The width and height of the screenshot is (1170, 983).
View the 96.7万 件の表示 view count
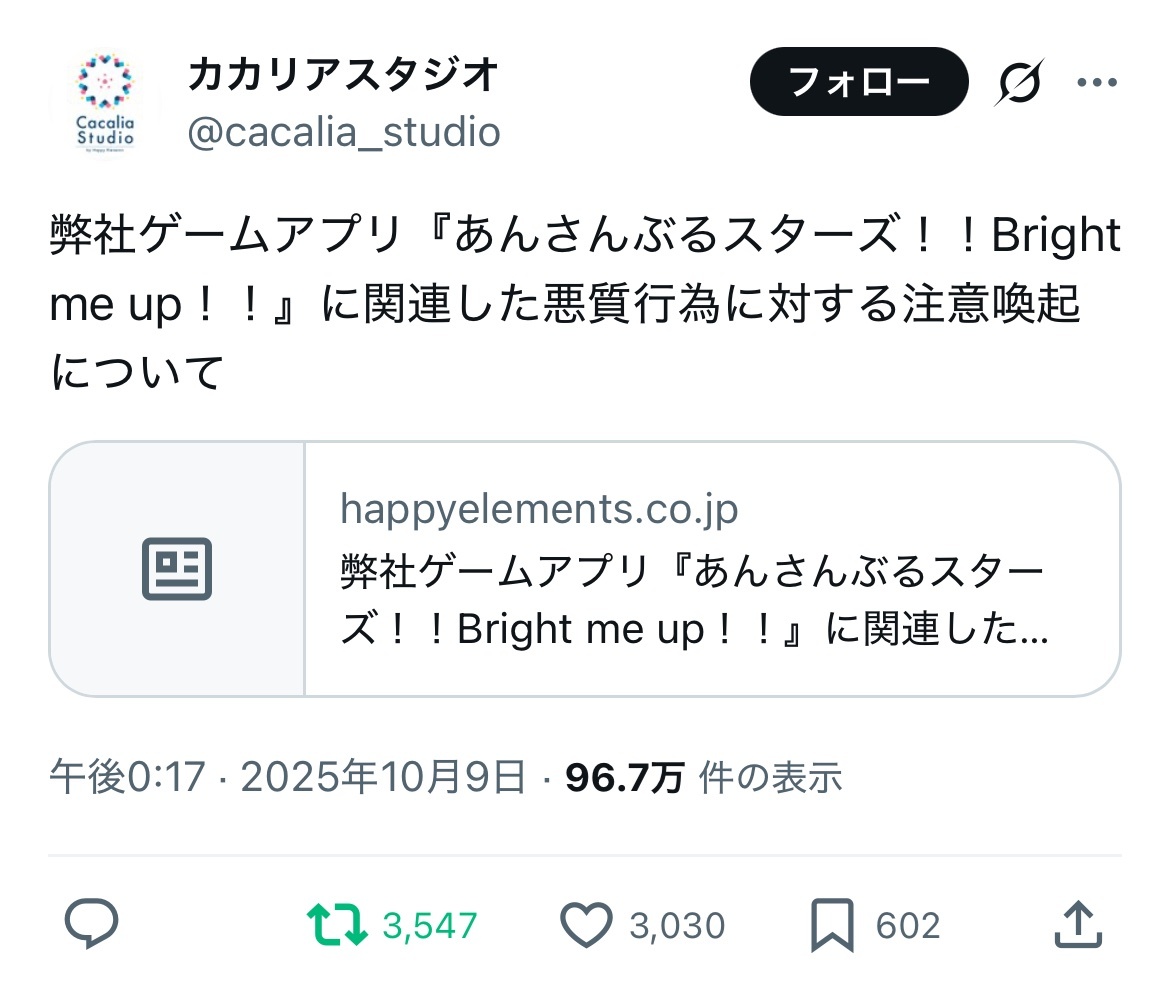(704, 777)
